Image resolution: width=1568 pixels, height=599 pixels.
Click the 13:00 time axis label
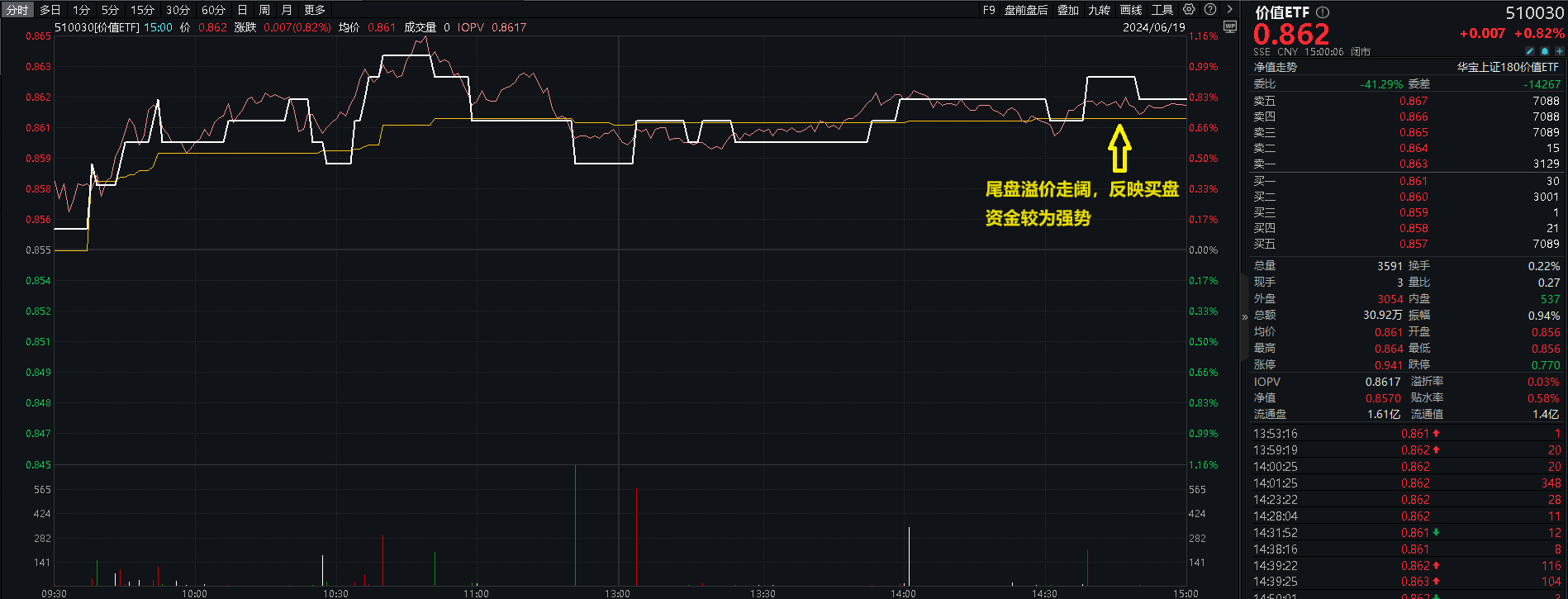617,593
